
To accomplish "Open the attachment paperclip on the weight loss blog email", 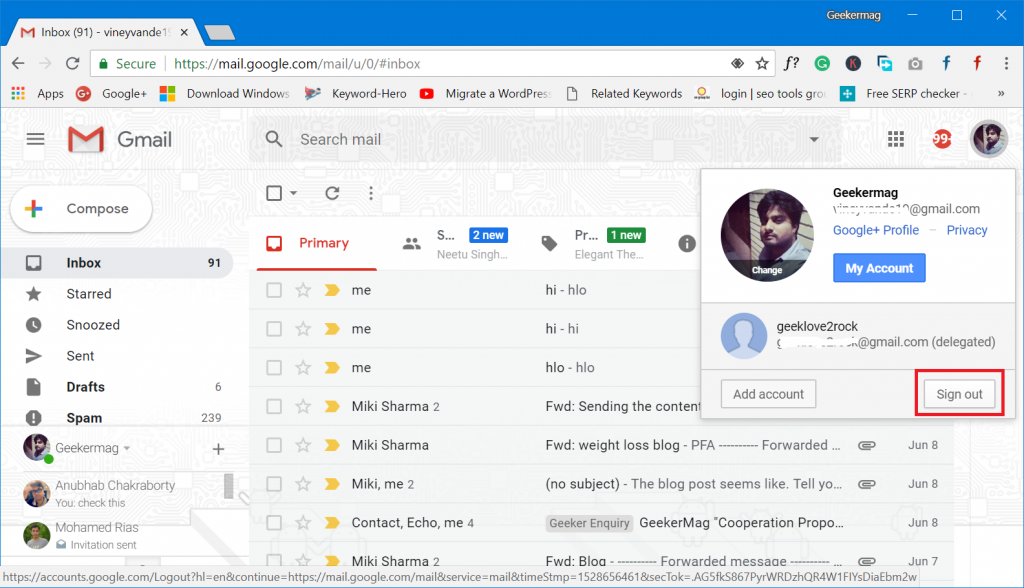I will [x=867, y=446].
